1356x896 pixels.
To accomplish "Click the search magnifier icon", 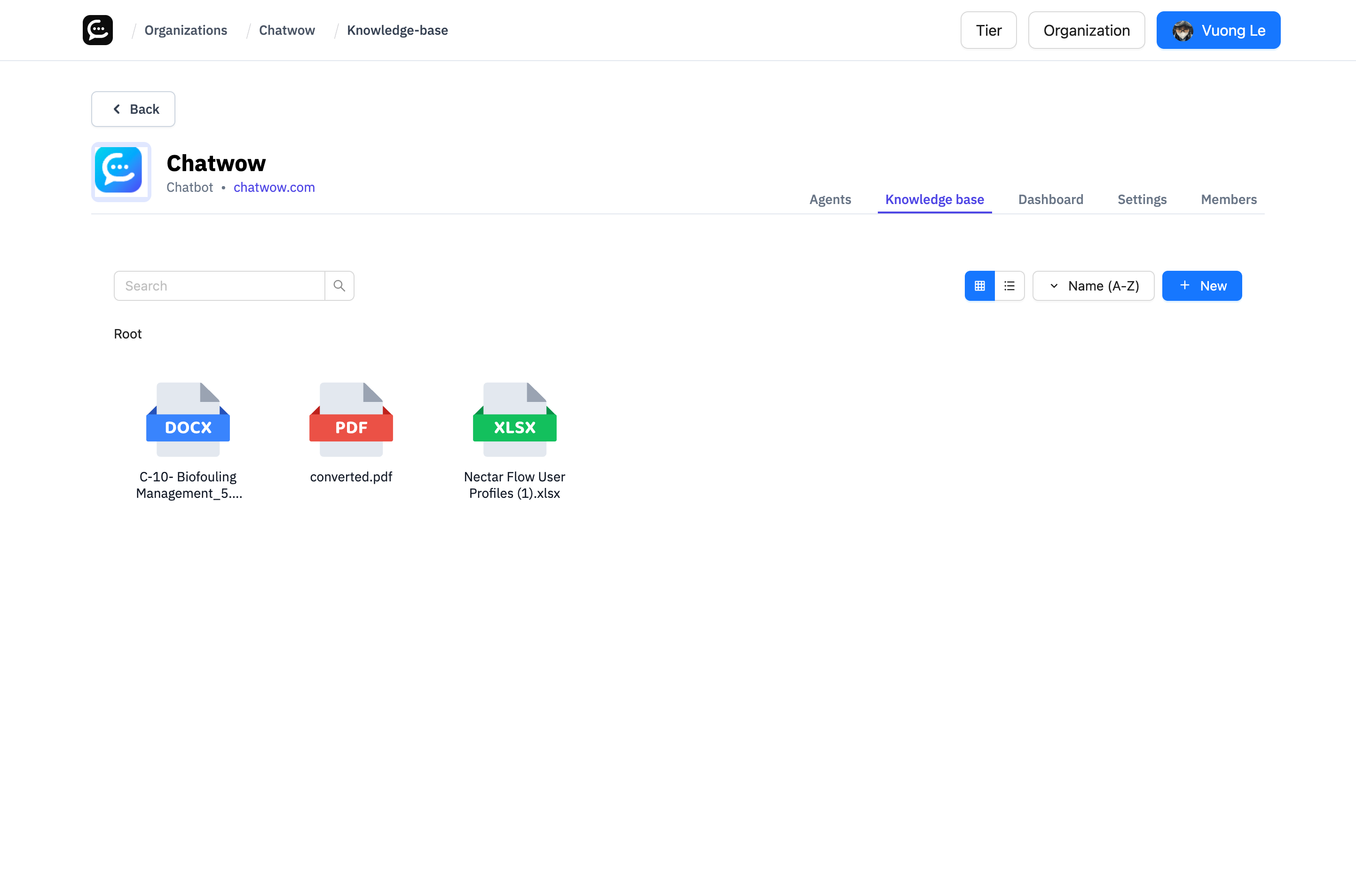I will click(x=339, y=285).
